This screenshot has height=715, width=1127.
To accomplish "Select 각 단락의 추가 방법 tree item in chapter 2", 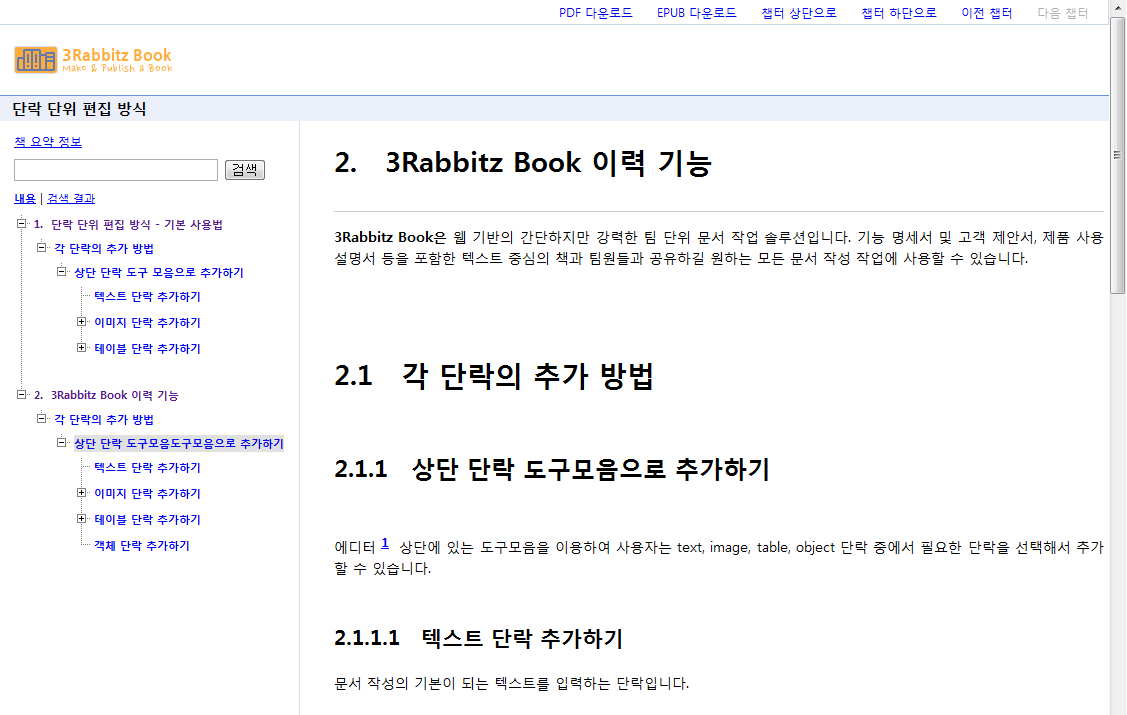I will coord(104,419).
